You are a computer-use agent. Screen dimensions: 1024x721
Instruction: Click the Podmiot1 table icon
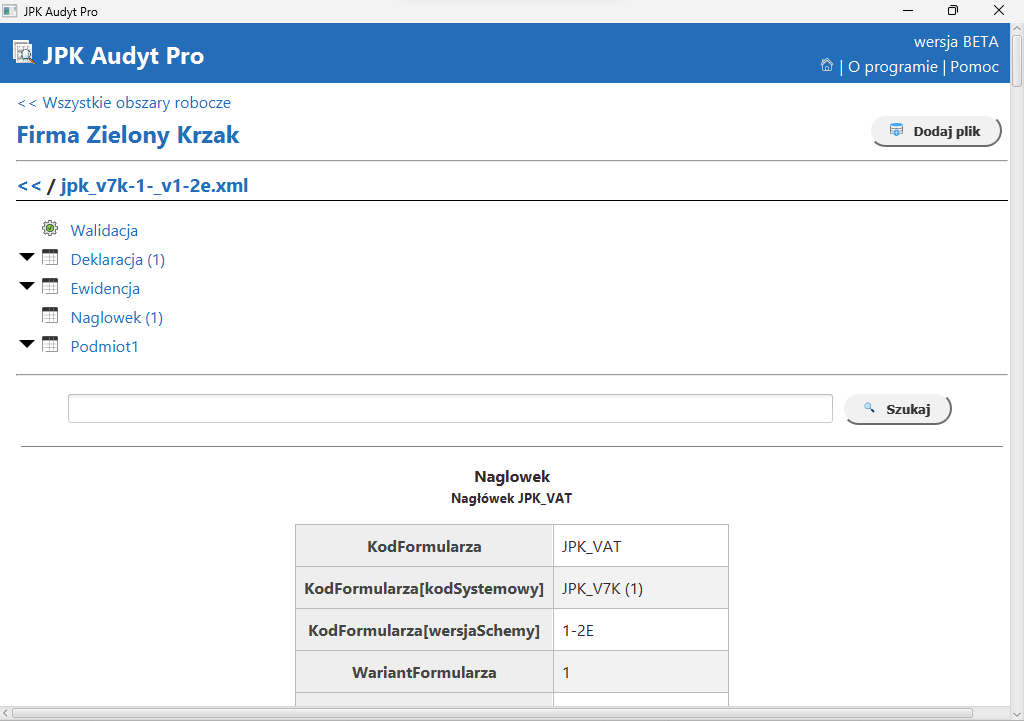[50, 344]
